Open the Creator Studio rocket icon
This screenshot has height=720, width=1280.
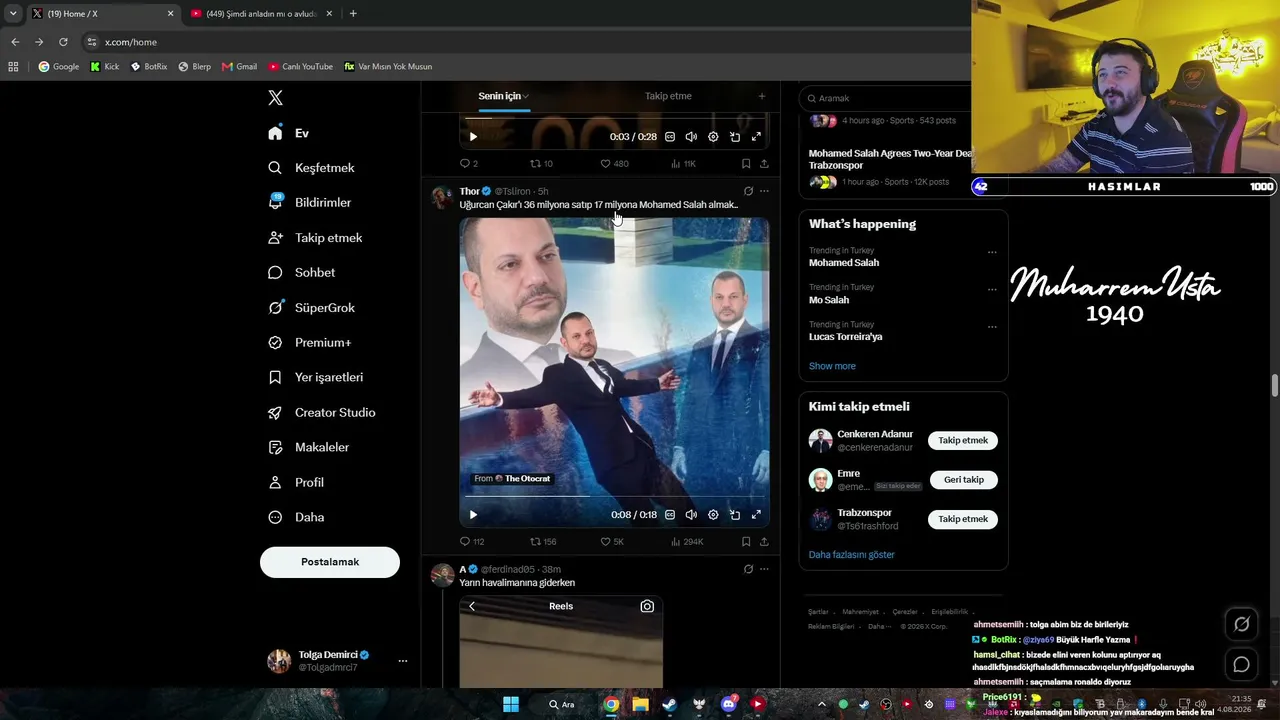(275, 412)
